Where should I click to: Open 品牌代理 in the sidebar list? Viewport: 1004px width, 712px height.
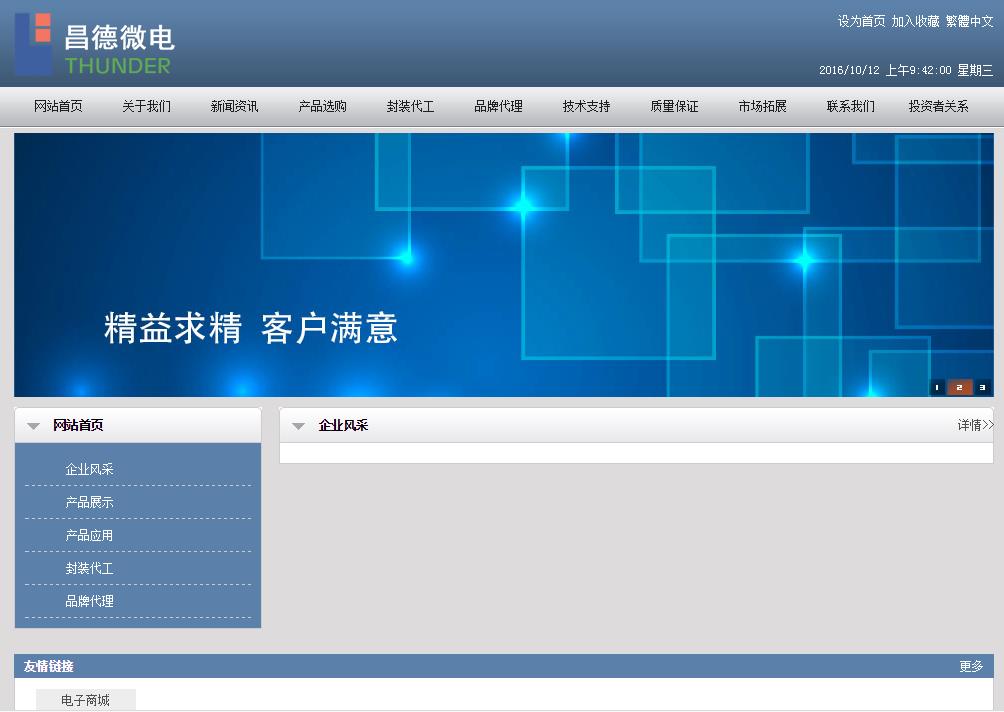point(90,601)
